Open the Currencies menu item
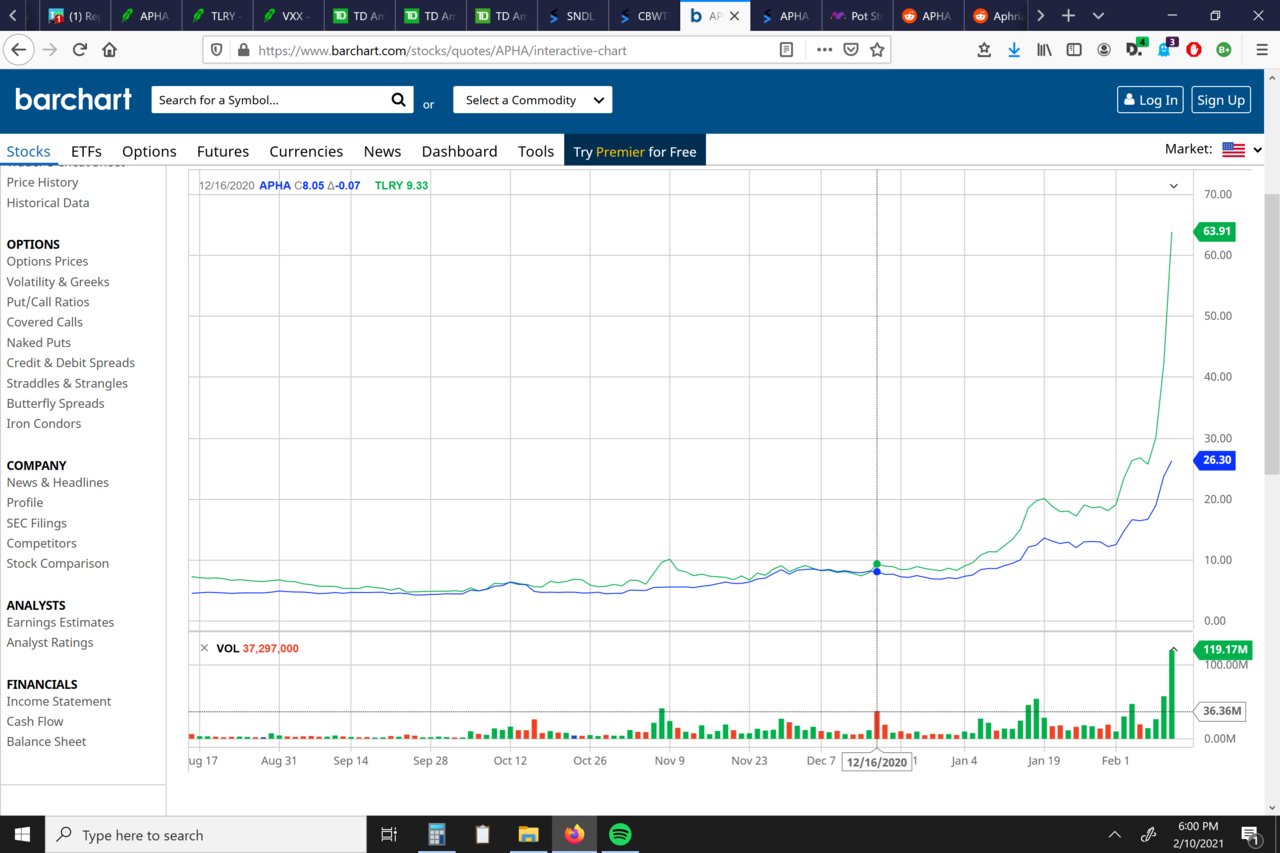Viewport: 1280px width, 853px height. [x=306, y=151]
